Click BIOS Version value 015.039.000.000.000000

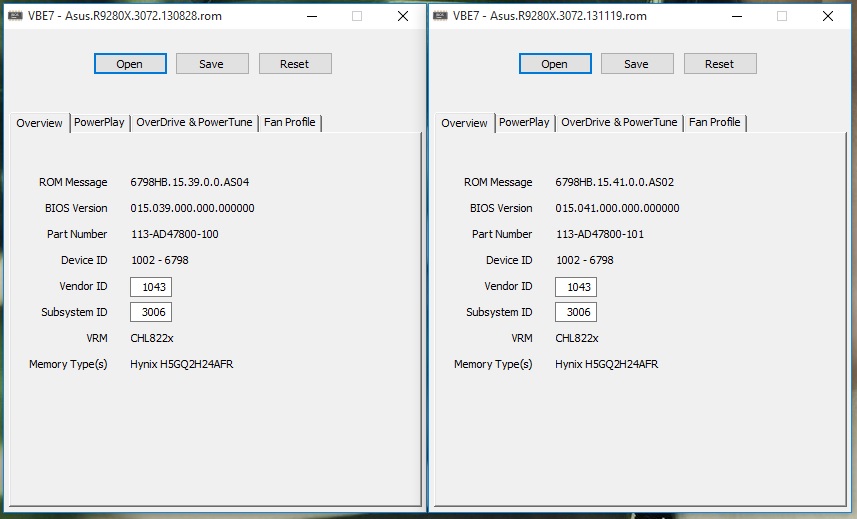[x=192, y=208]
